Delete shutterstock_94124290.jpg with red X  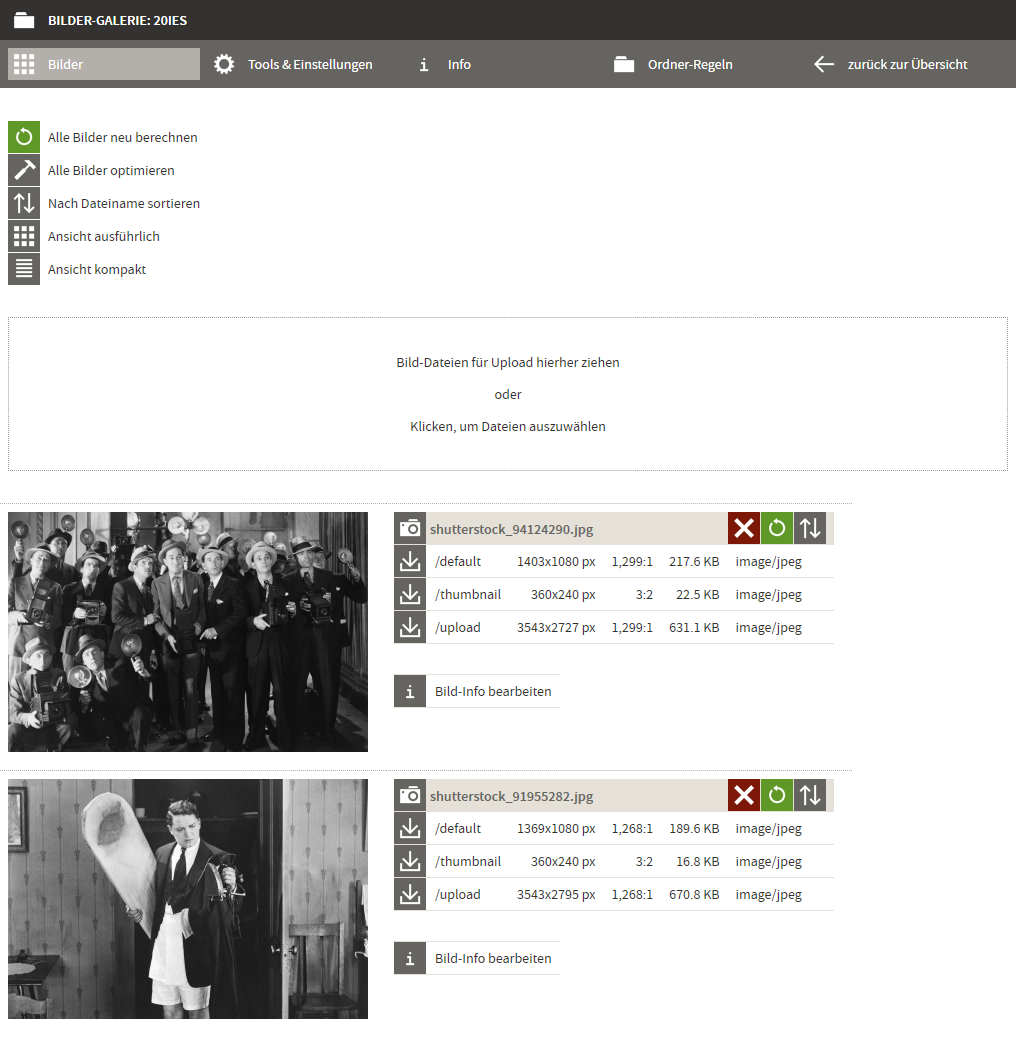[x=744, y=528]
